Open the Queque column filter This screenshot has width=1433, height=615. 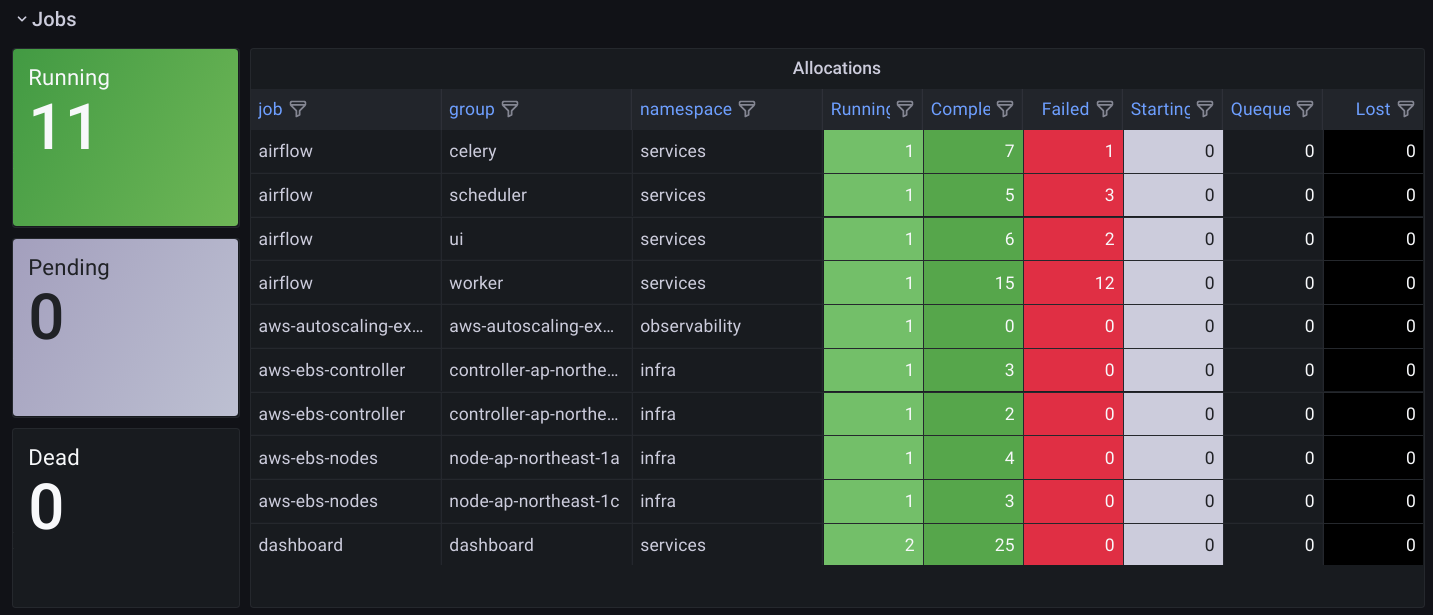[x=1305, y=109]
